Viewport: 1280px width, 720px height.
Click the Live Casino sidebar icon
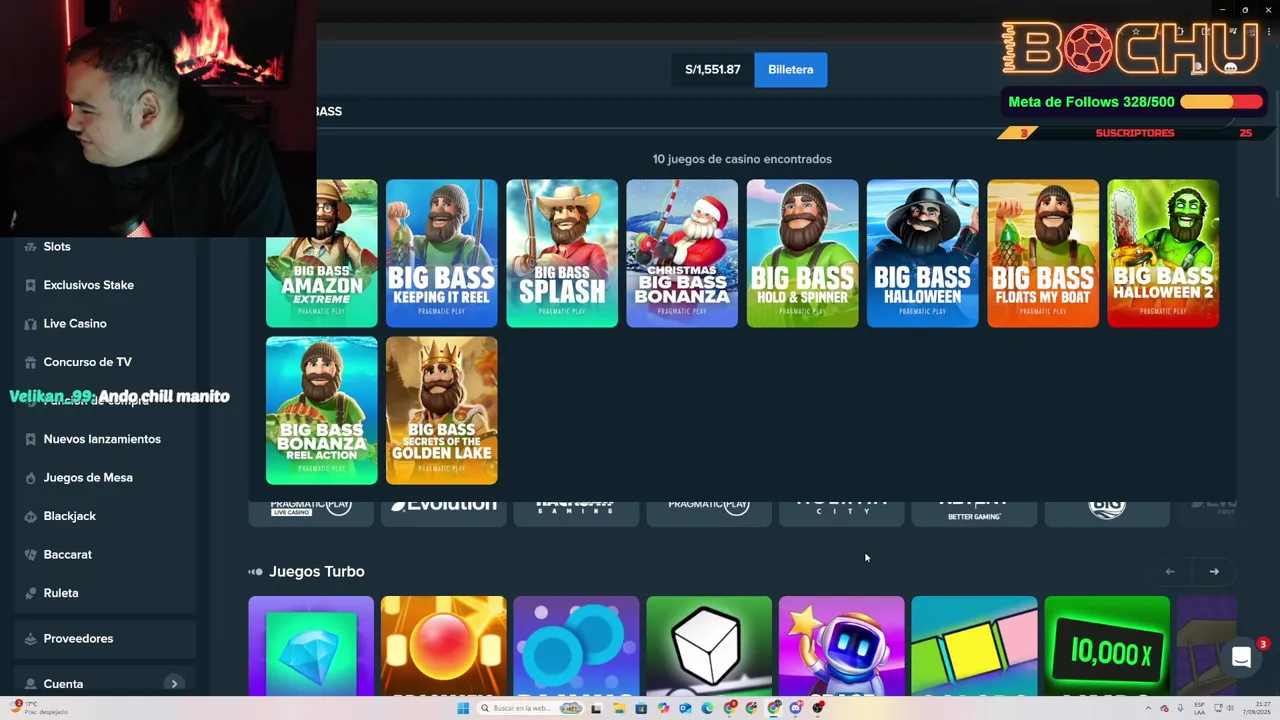(x=30, y=324)
